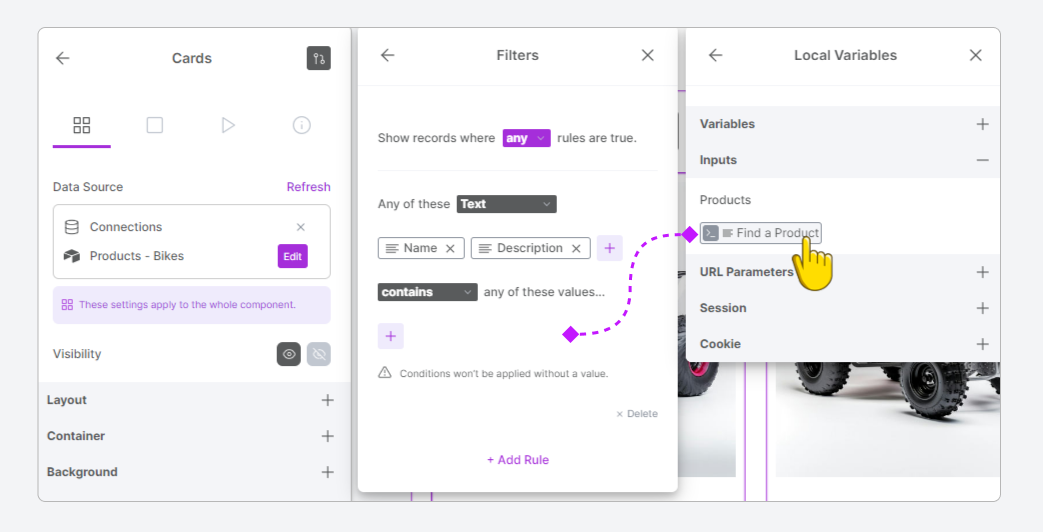Open the Text type dropdown
This screenshot has width=1043, height=532.
click(506, 204)
